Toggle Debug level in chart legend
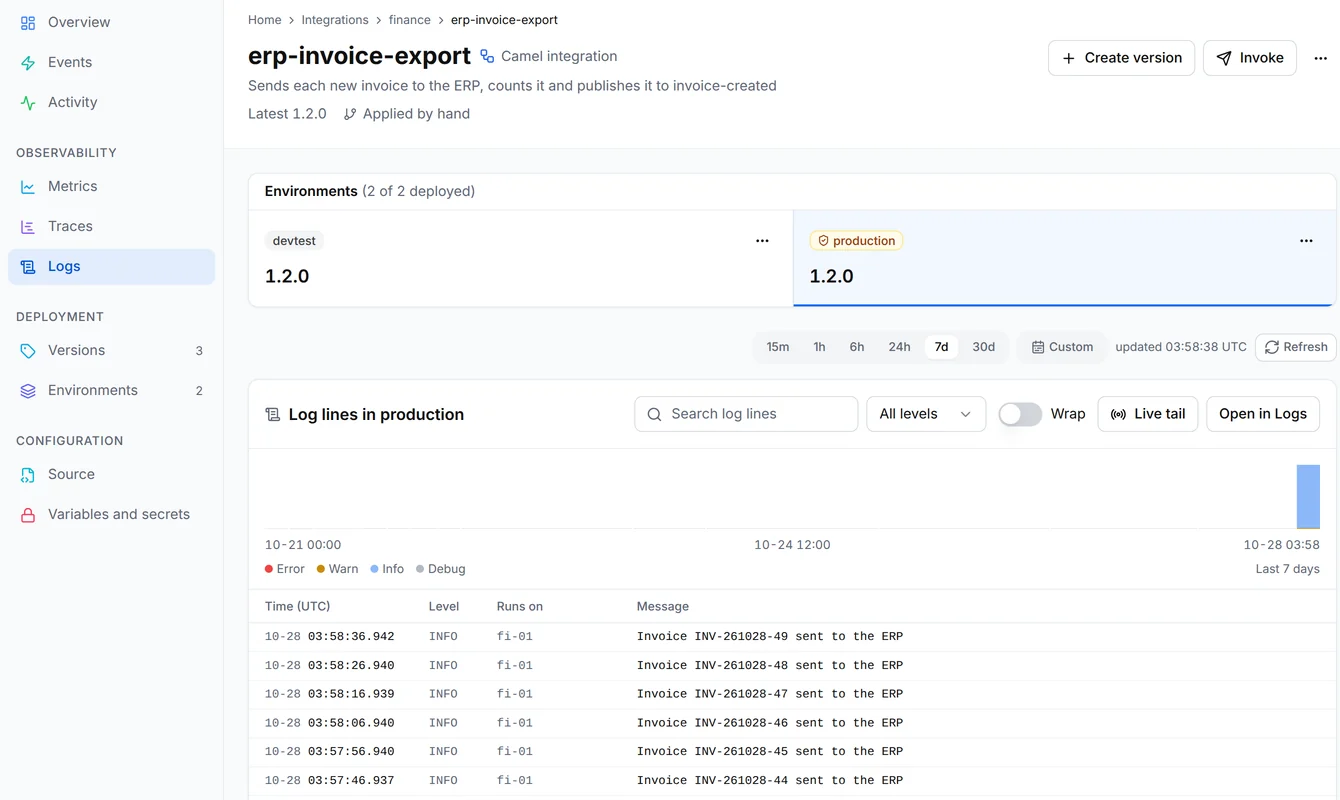1340x800 pixels. click(441, 569)
